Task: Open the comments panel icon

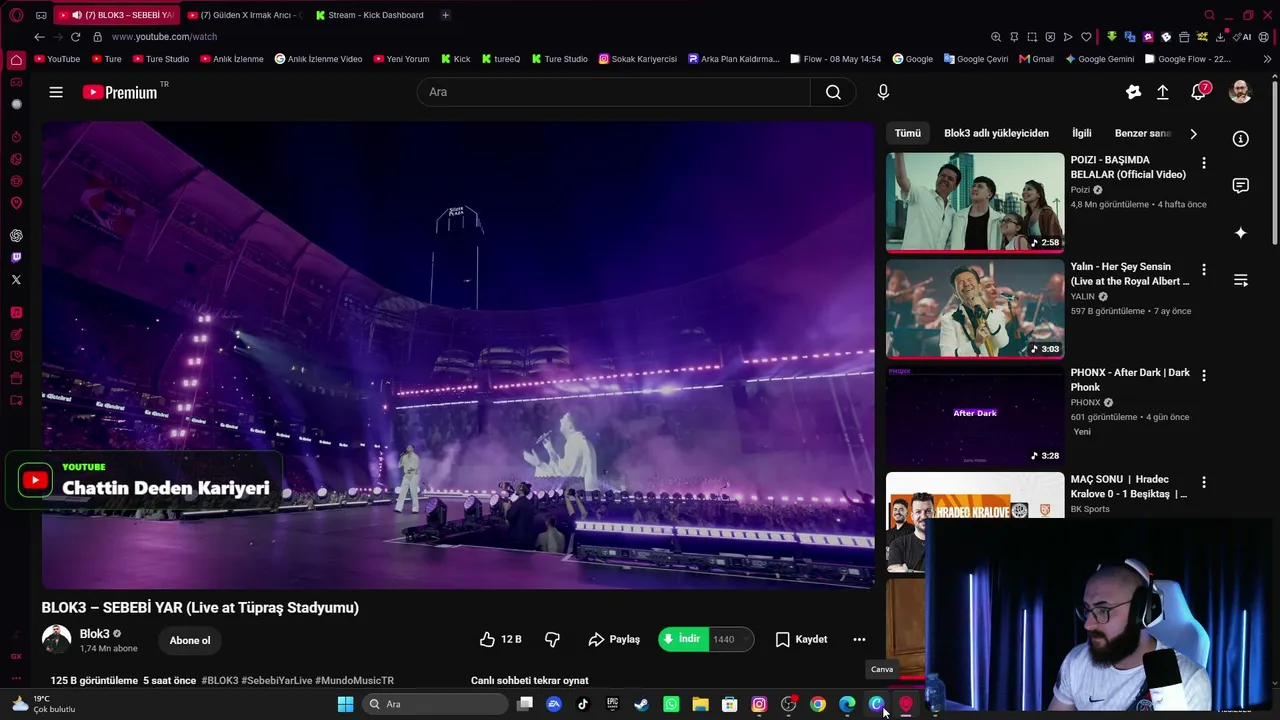Action: click(x=1240, y=186)
